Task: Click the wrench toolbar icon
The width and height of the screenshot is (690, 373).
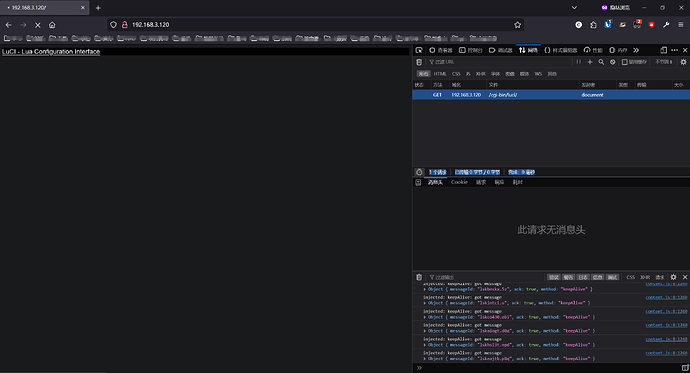Action: 666,25
